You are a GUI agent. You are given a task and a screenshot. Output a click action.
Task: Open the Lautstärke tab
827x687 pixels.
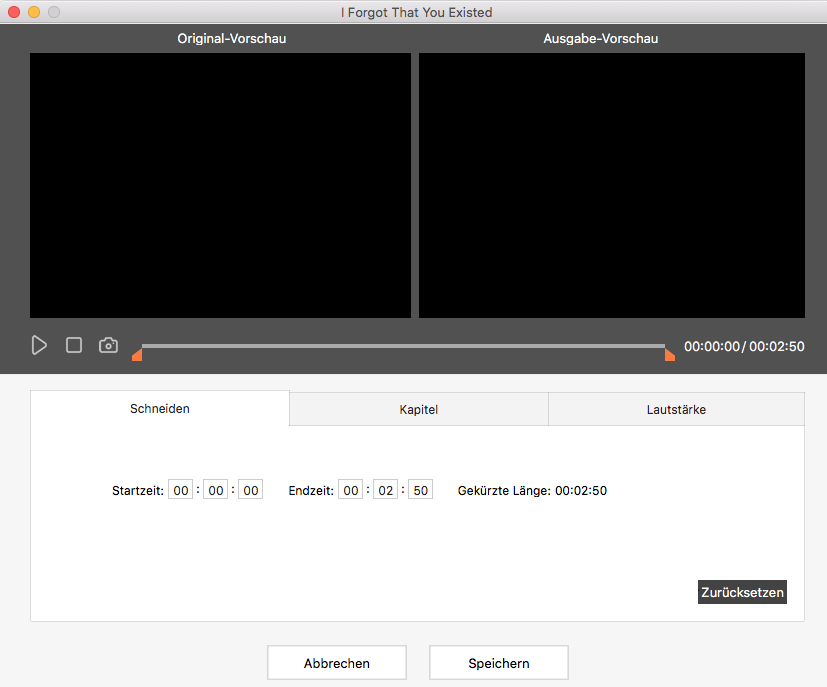click(676, 409)
